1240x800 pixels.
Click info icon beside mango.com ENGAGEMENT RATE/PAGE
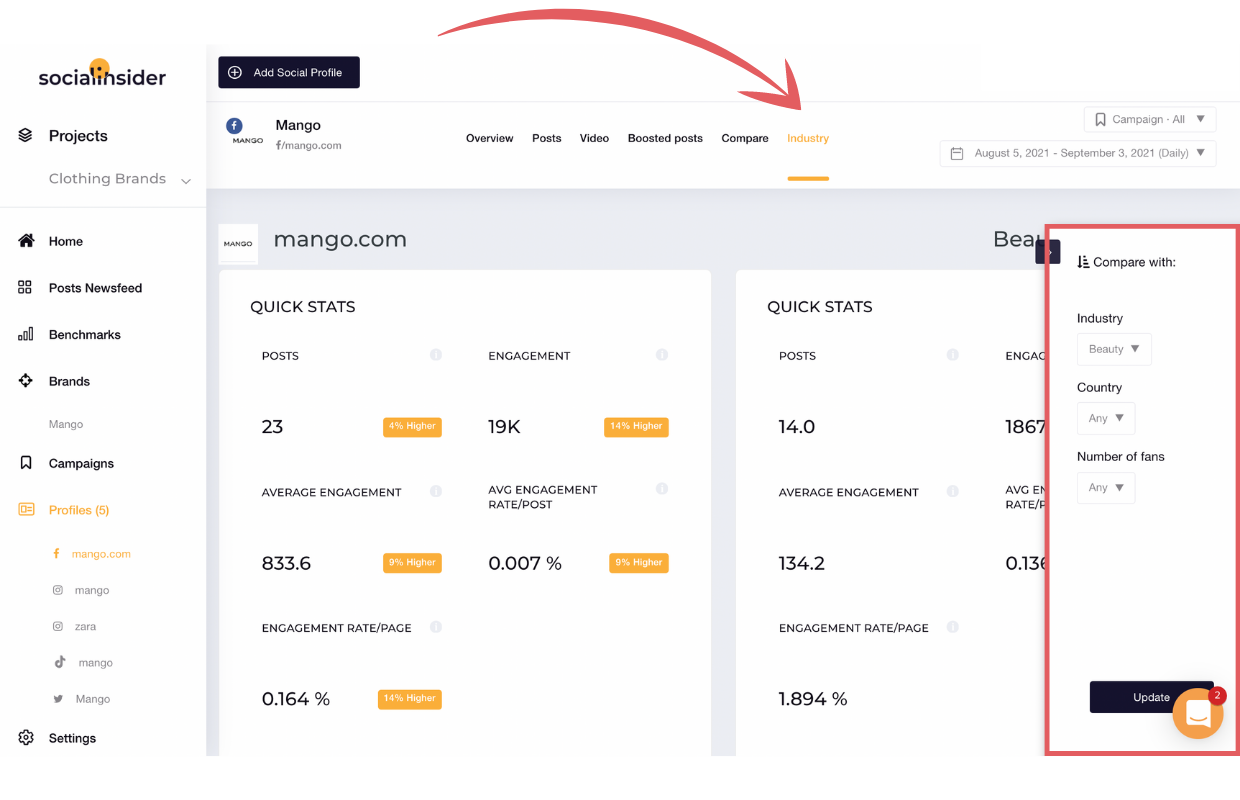tap(436, 627)
